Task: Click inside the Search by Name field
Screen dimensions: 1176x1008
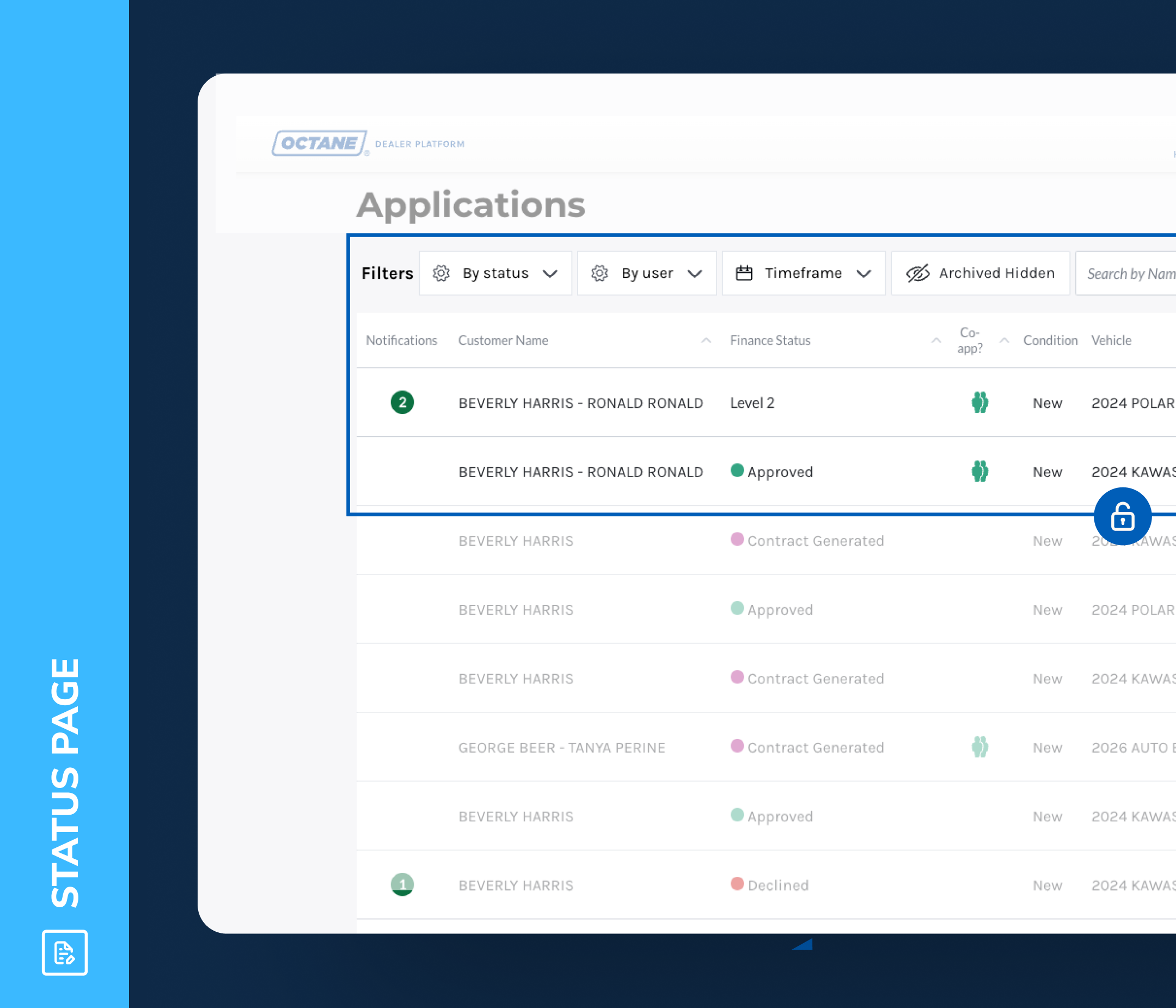Action: coord(1130,273)
